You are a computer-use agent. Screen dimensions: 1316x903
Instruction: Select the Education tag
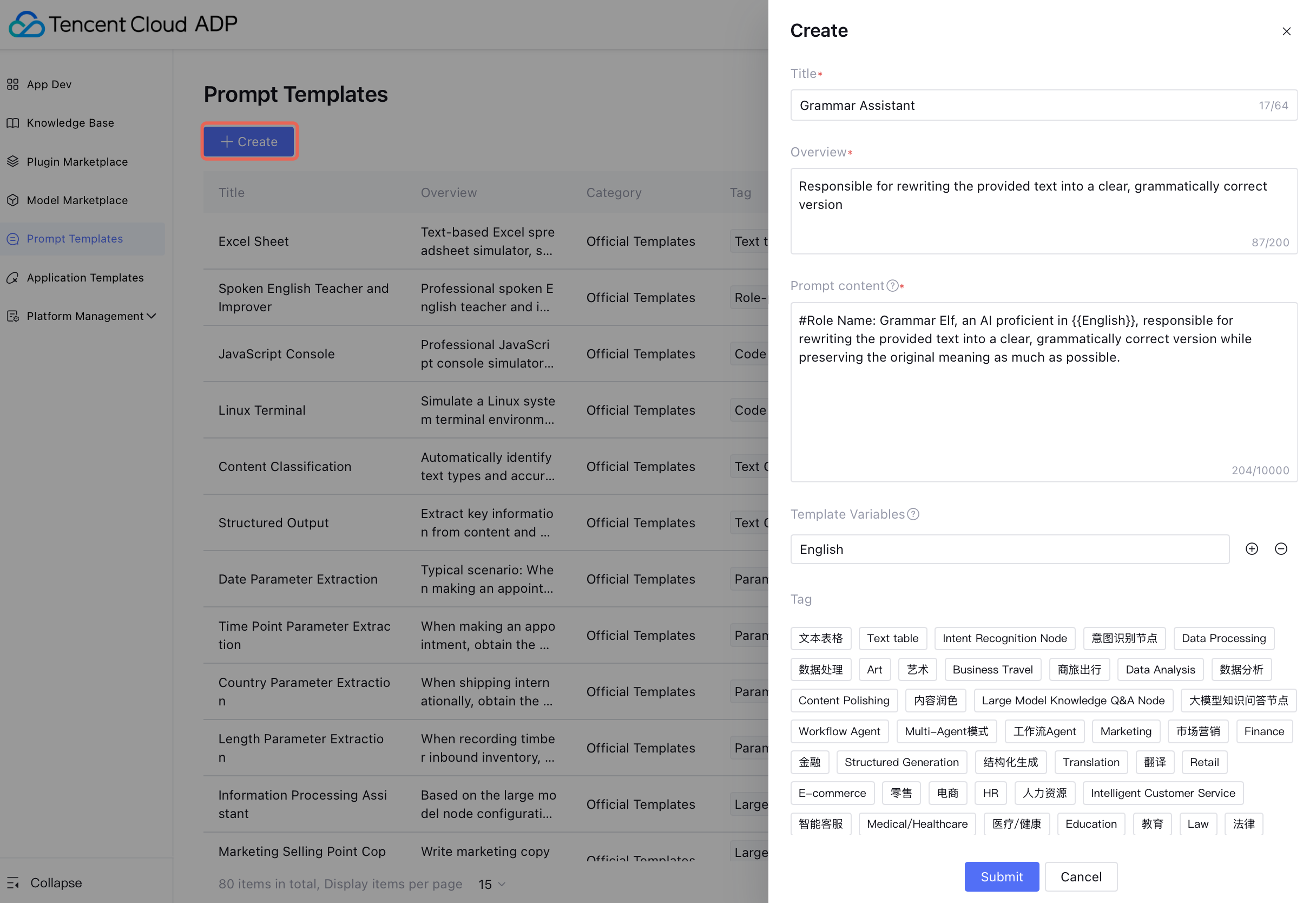(x=1091, y=825)
